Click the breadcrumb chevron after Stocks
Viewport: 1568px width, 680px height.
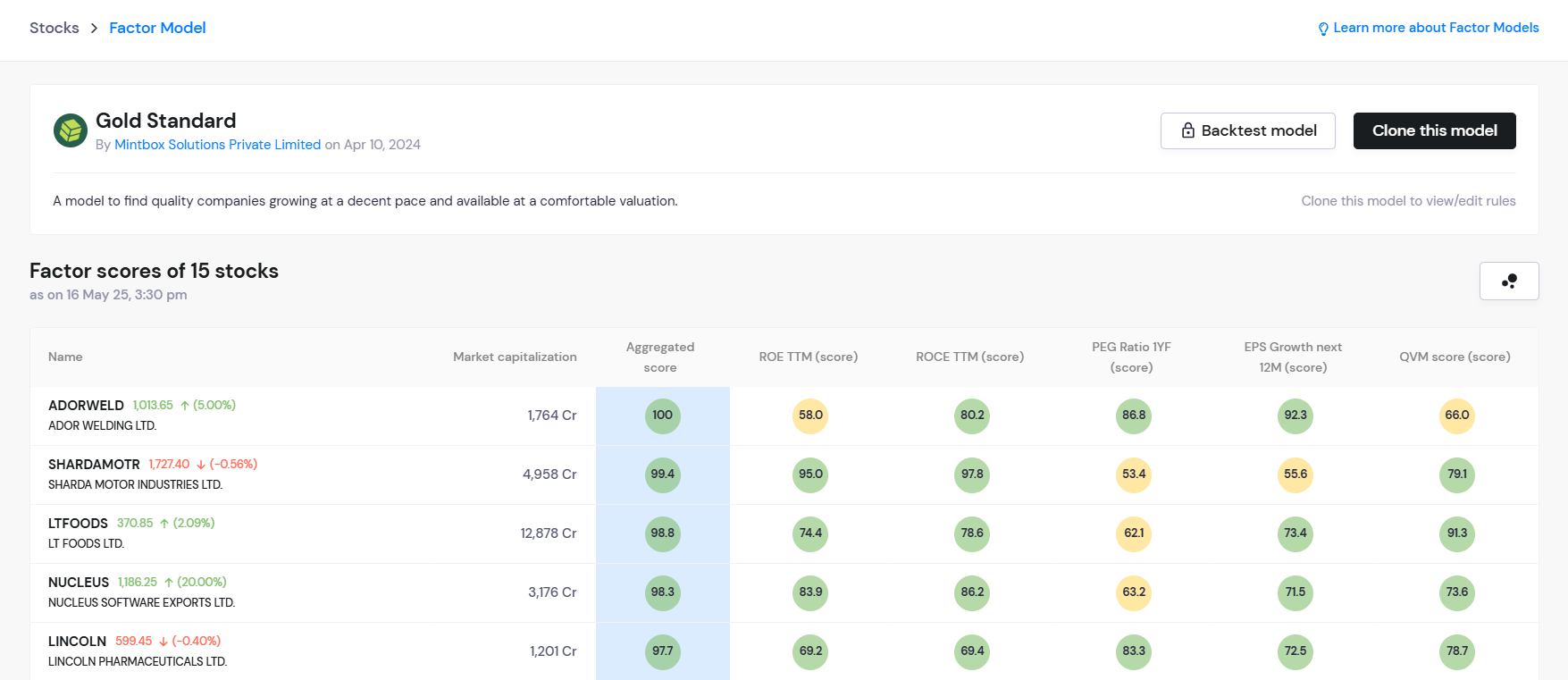pos(94,29)
